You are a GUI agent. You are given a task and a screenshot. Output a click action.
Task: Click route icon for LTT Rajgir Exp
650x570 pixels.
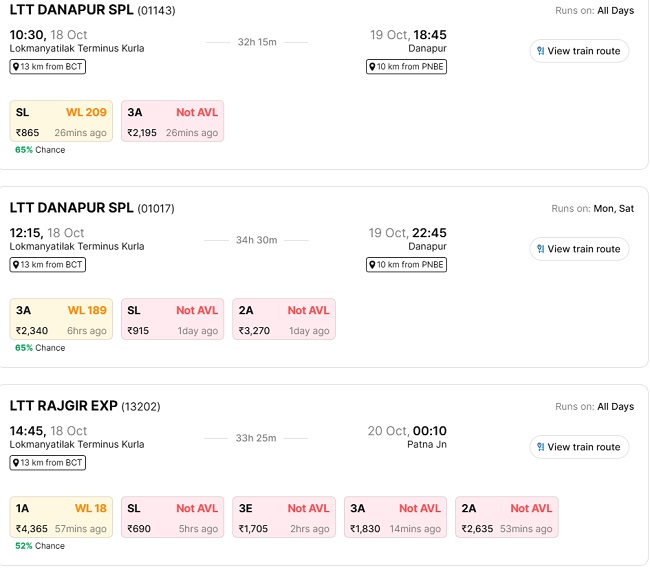[x=540, y=447]
